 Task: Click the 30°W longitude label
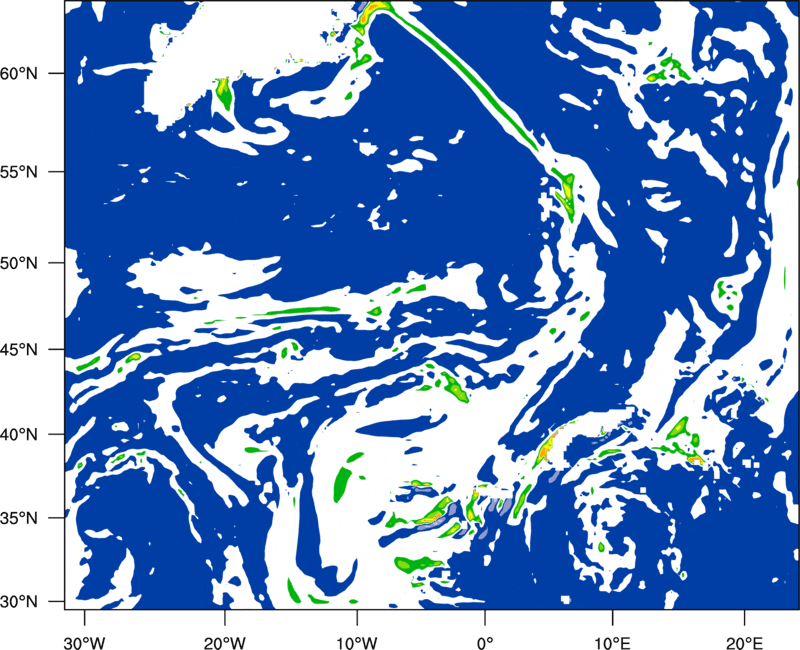[84, 643]
